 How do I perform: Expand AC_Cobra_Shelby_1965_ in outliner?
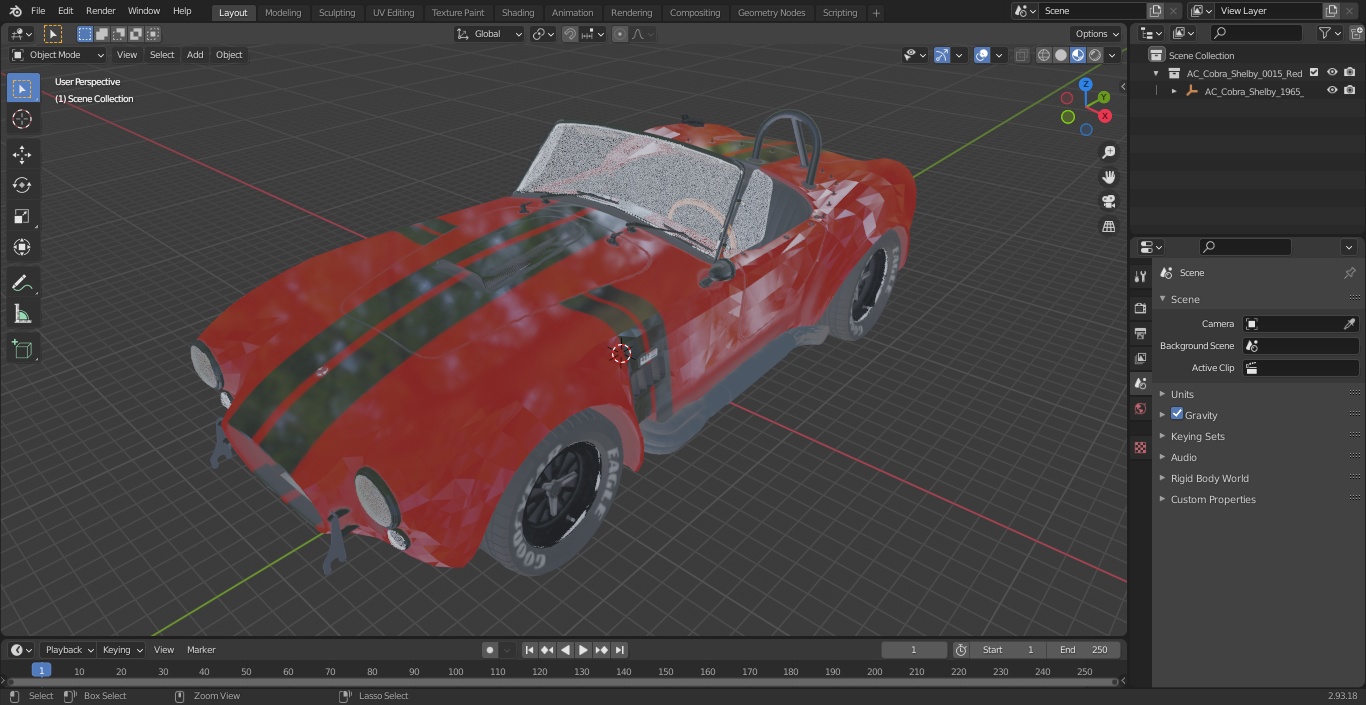pyautogui.click(x=1174, y=91)
